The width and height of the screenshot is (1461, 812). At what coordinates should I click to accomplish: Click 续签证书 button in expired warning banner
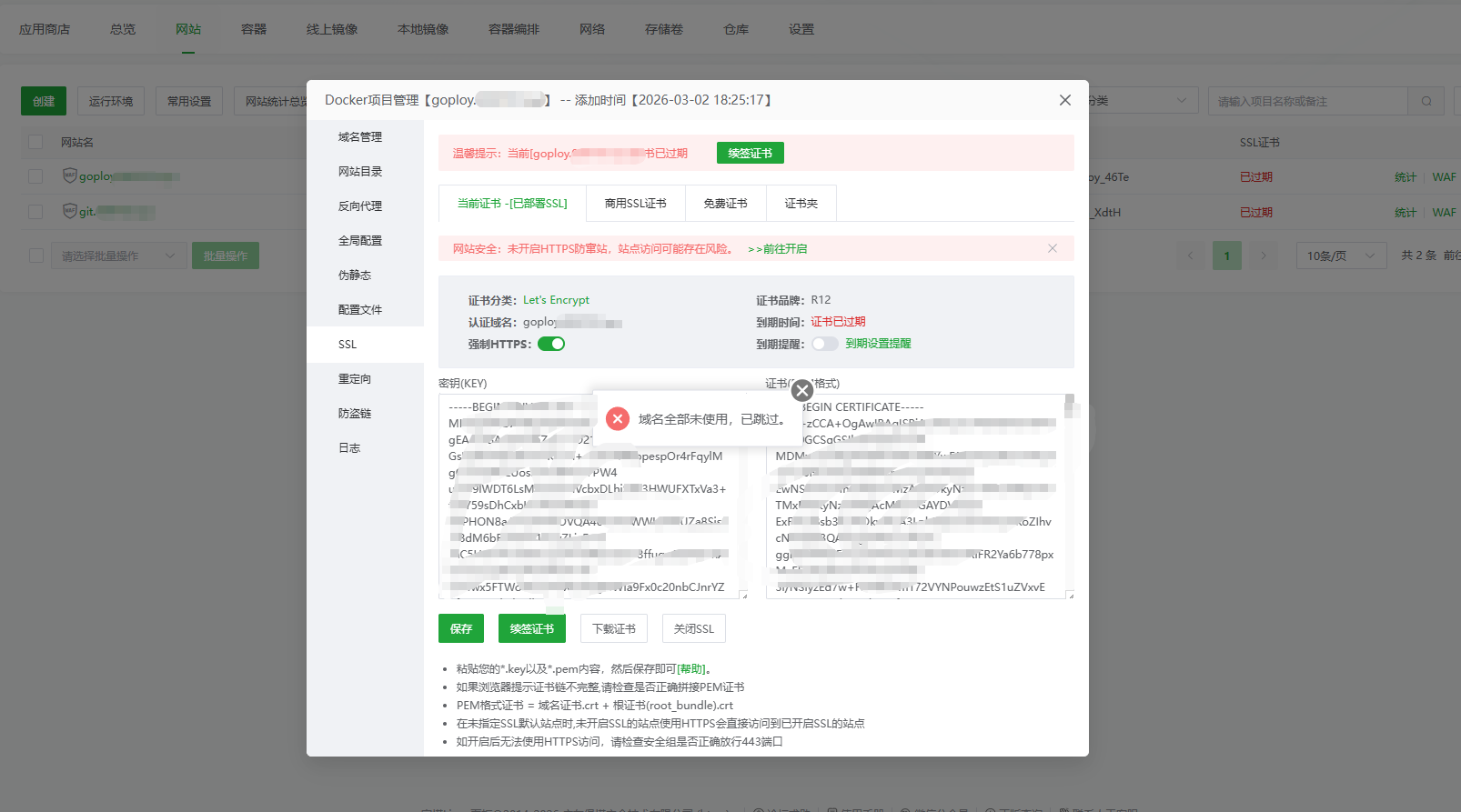(750, 153)
